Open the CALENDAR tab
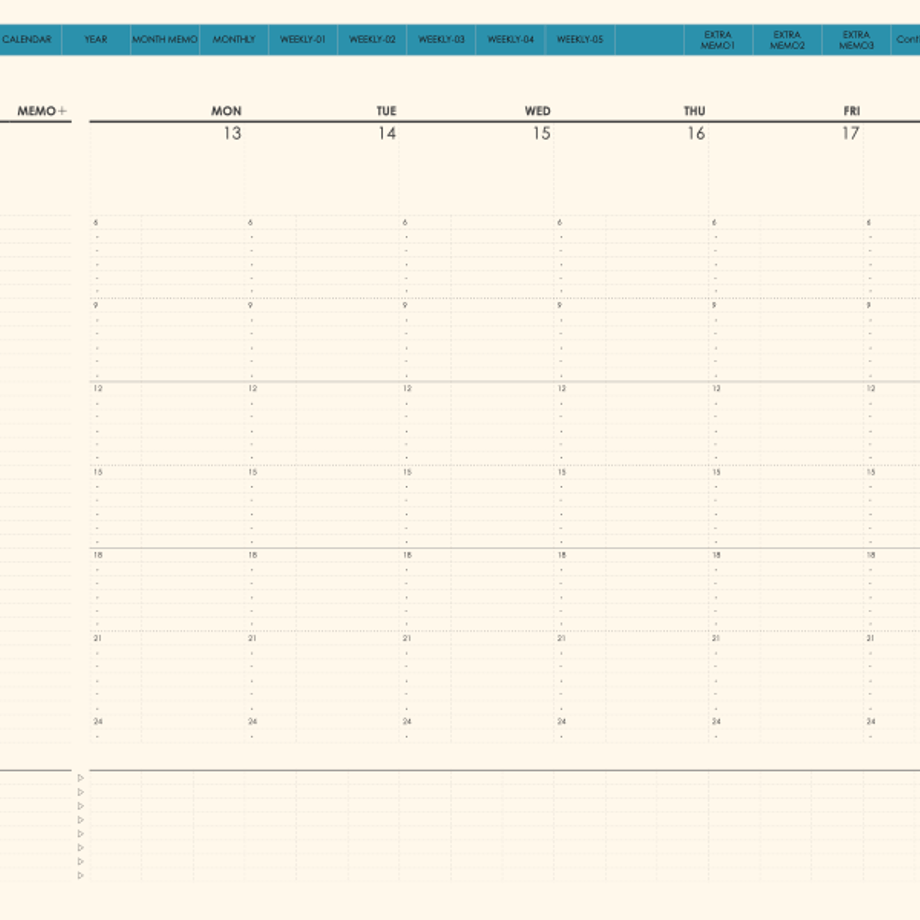Viewport: 920px width, 920px height. point(27,39)
